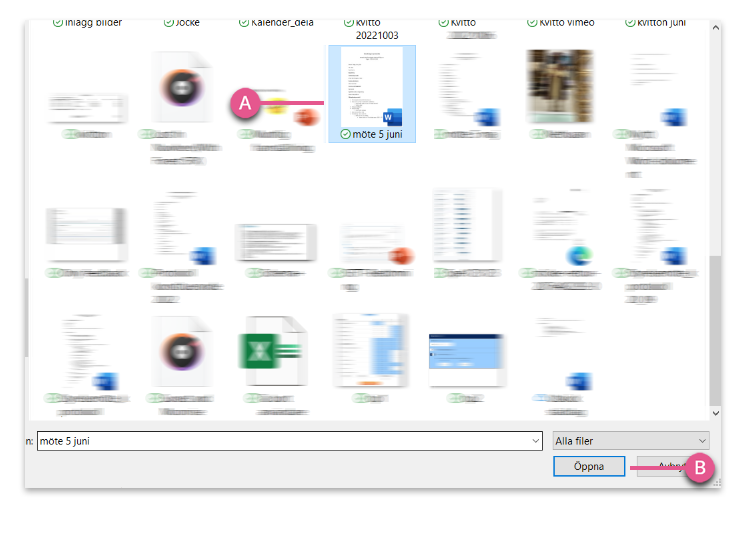The height and width of the screenshot is (547, 734).
Task: Click the sync status checkmark of möte 5 juni
Action: pyautogui.click(x=345, y=134)
